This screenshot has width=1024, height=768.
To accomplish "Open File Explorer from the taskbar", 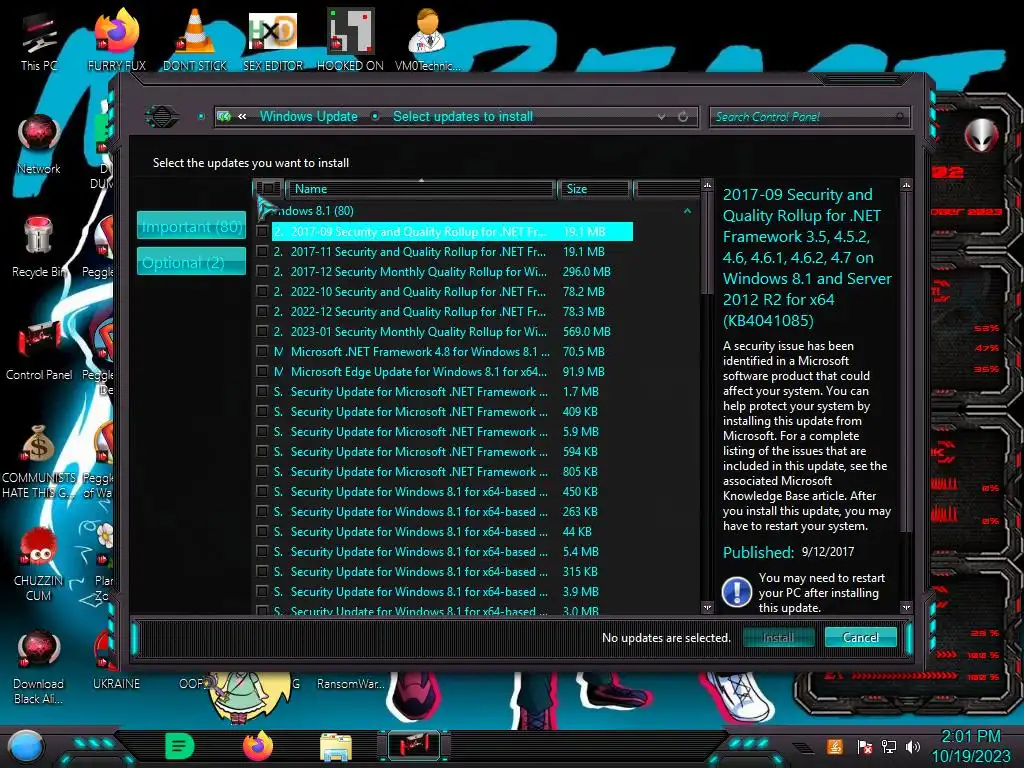I will (336, 746).
